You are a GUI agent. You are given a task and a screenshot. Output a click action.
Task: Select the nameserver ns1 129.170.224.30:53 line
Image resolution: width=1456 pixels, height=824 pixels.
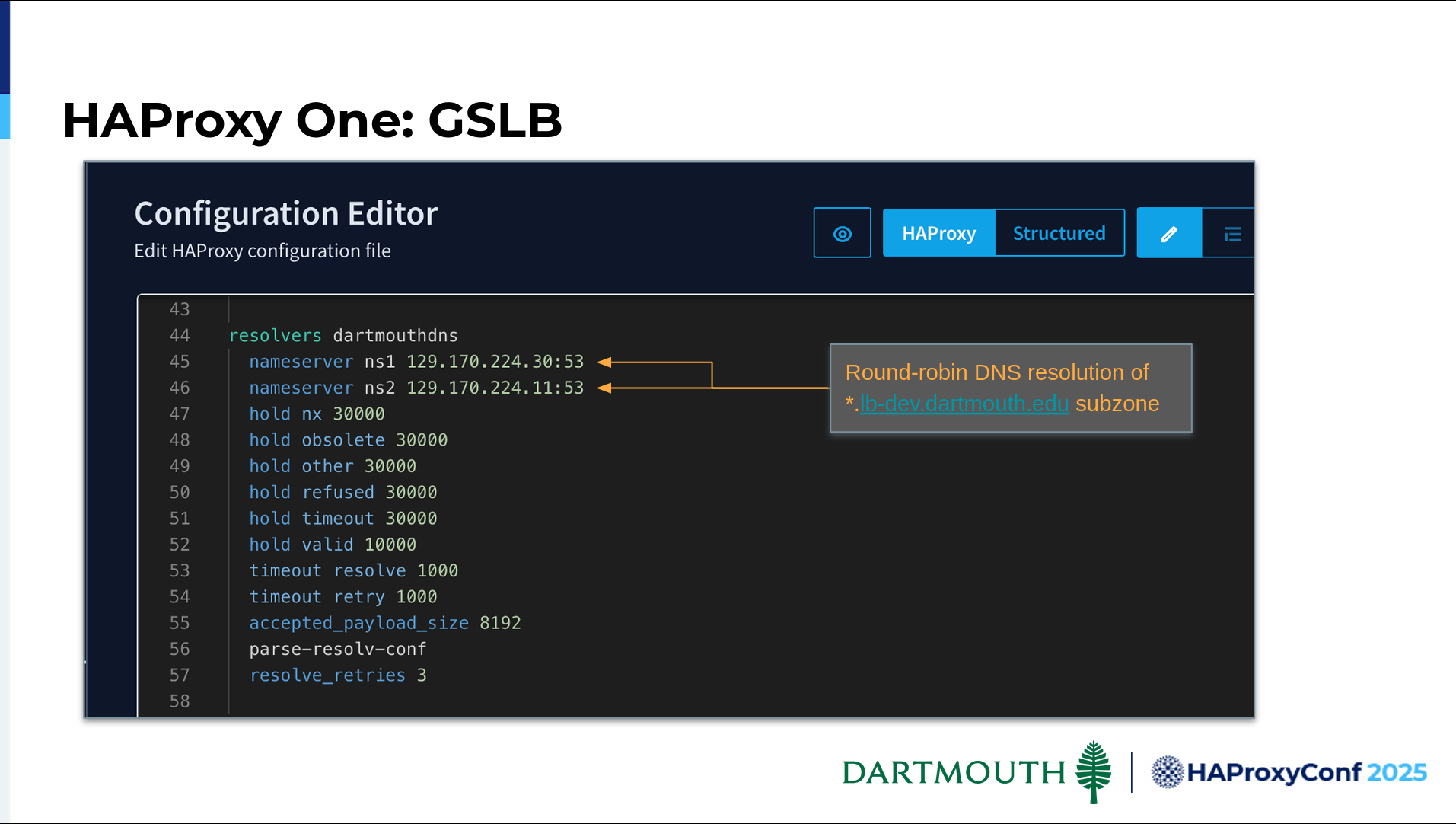tap(416, 362)
